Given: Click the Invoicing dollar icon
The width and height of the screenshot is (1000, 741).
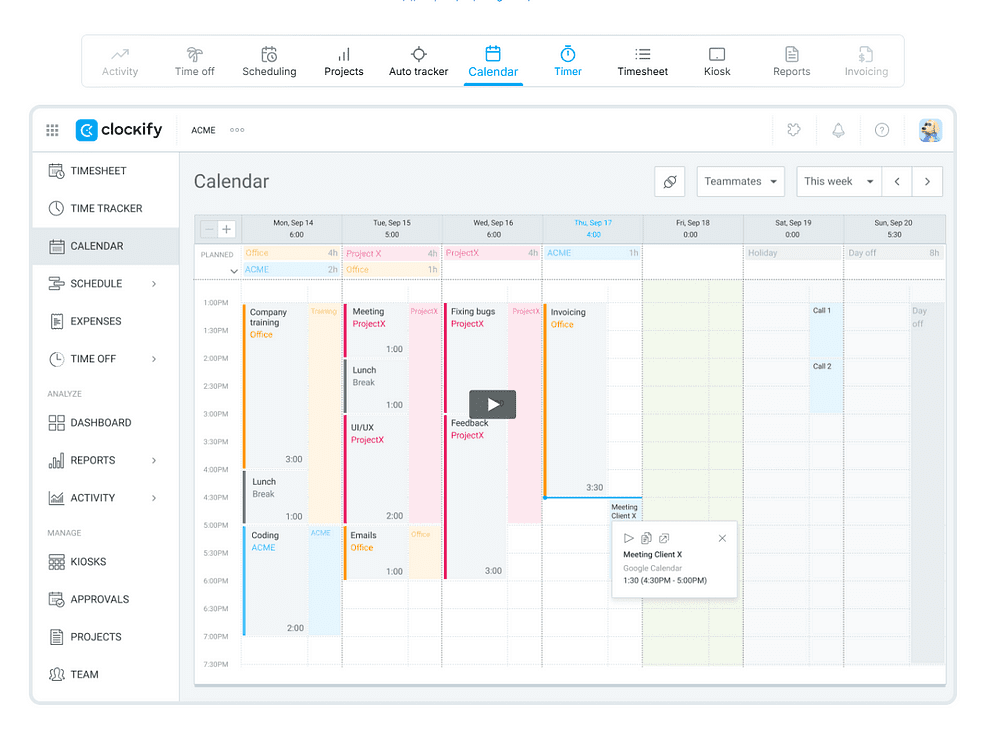Looking at the screenshot, I should [866, 54].
